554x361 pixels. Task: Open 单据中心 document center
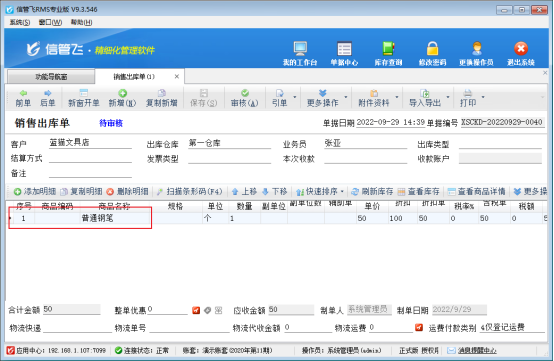[344, 49]
